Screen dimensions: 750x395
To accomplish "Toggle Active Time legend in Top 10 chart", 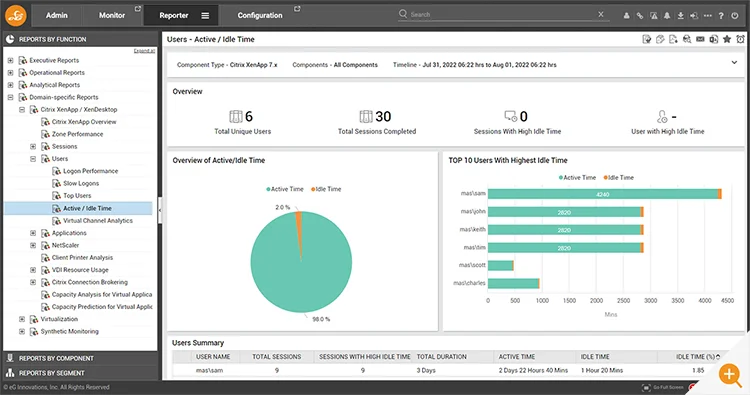I will click(577, 177).
